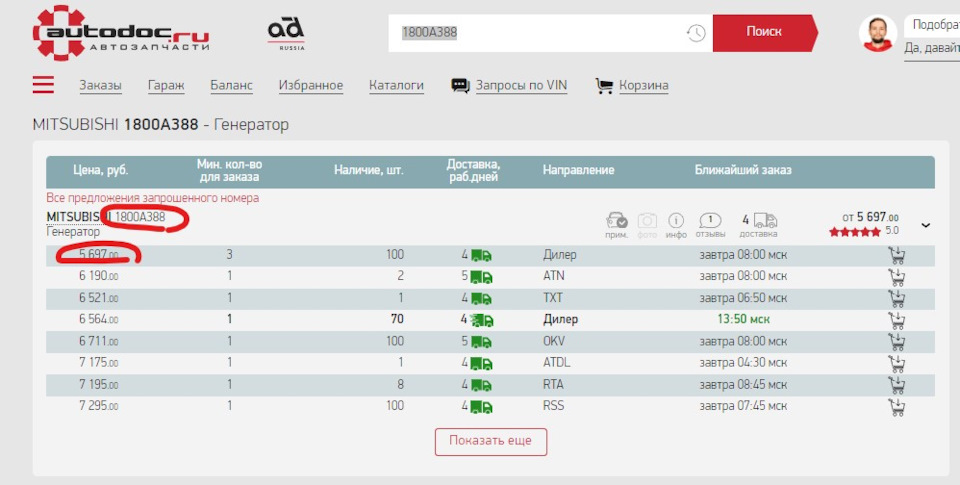Open applicability car icon (прим.)

617,220
